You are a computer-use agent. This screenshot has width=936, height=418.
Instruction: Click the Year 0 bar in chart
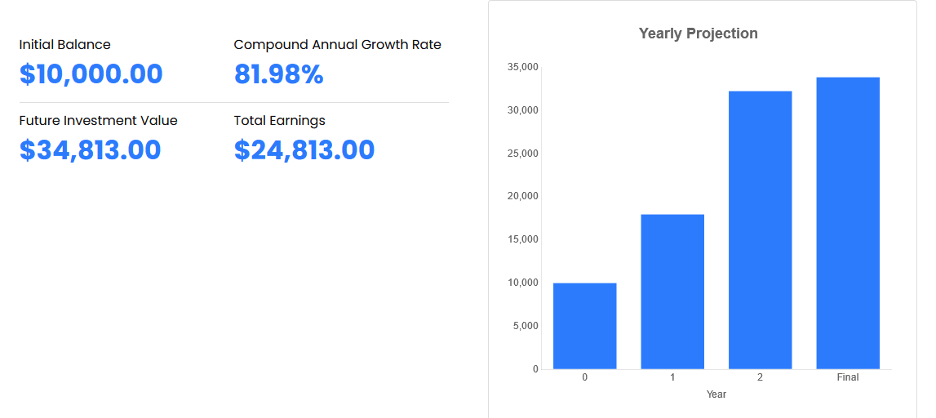point(584,326)
